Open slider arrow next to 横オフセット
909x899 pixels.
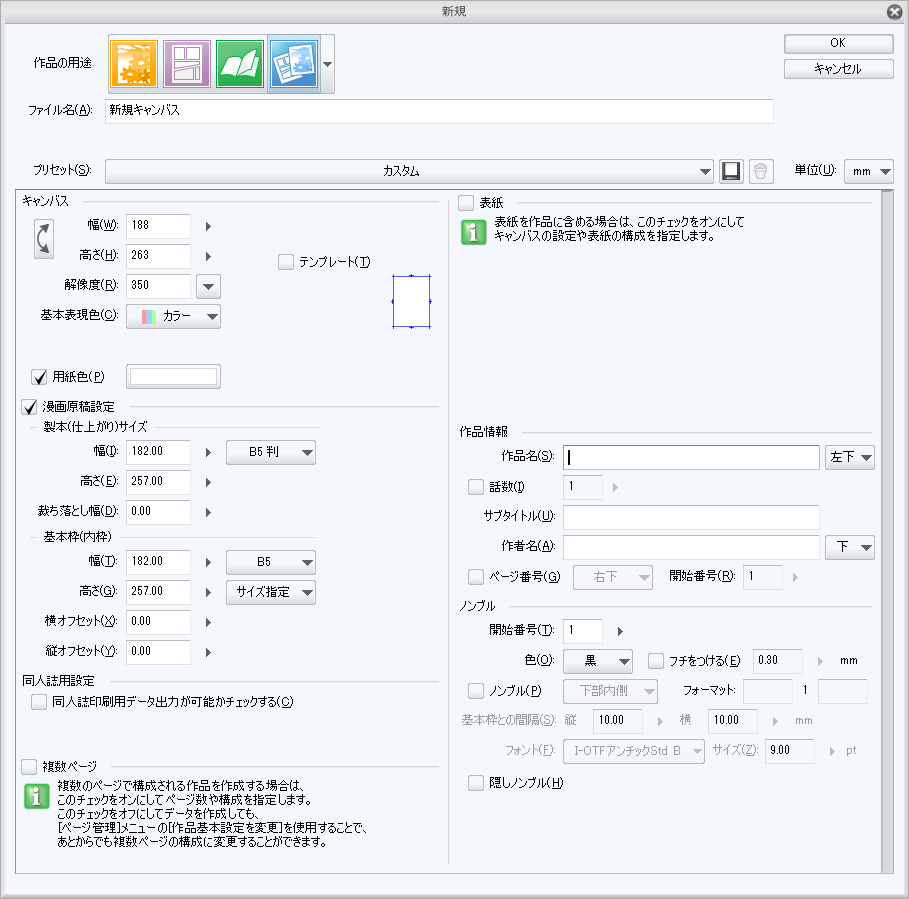208,623
